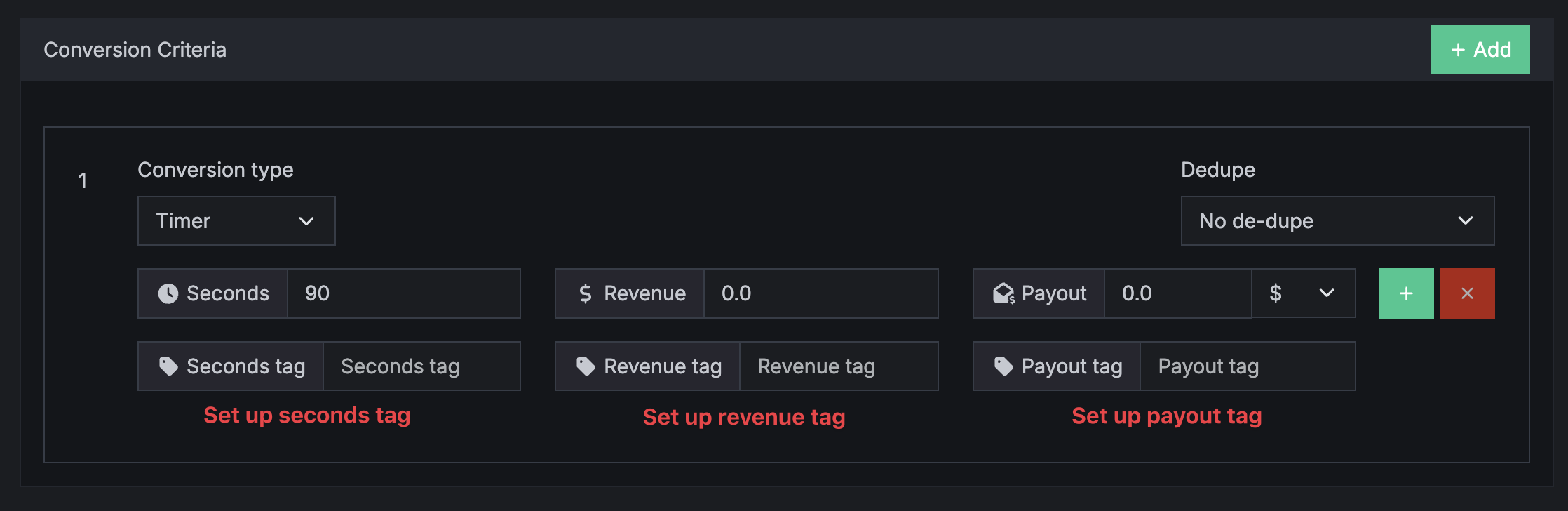Expand the Dedupe No de-dupe dropdown
The image size is (1568, 511).
click(x=1338, y=221)
